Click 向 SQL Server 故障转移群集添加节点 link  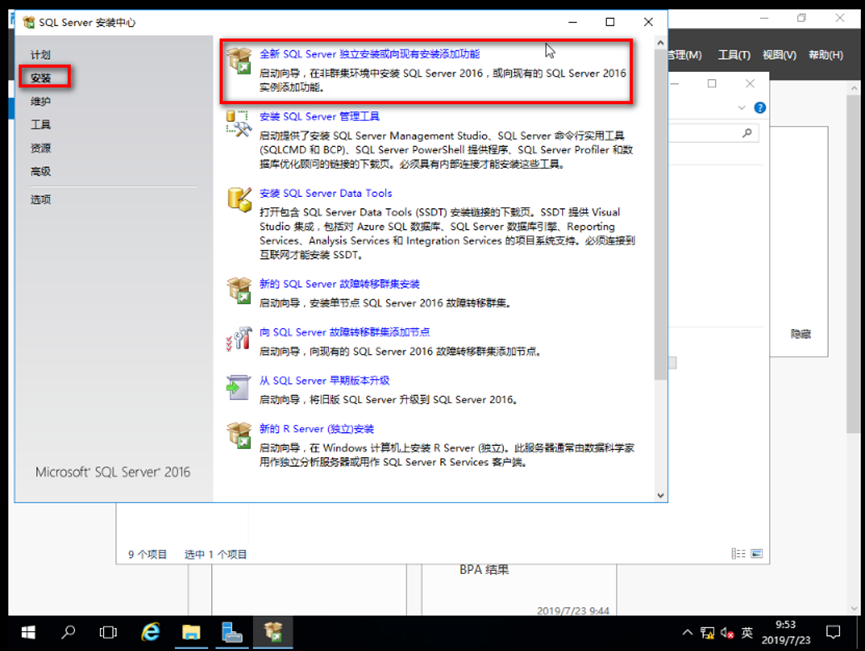(344, 332)
